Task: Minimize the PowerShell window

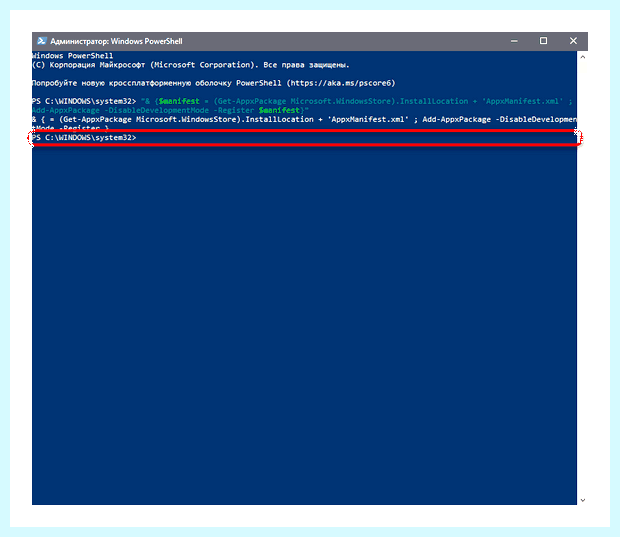Action: [x=514, y=41]
